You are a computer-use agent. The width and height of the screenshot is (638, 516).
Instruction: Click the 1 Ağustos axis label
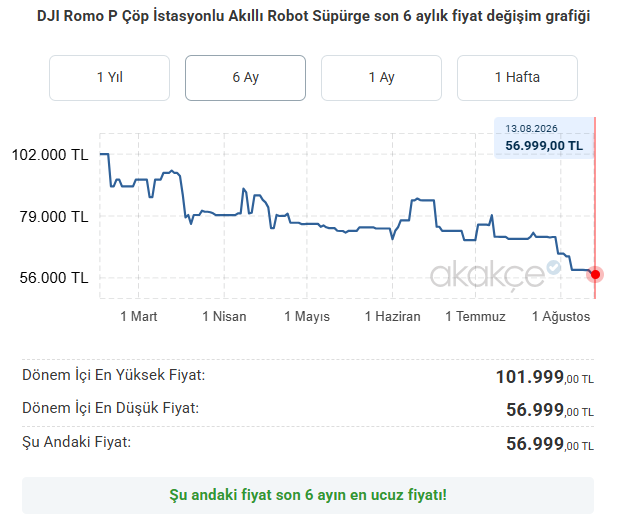click(x=561, y=316)
